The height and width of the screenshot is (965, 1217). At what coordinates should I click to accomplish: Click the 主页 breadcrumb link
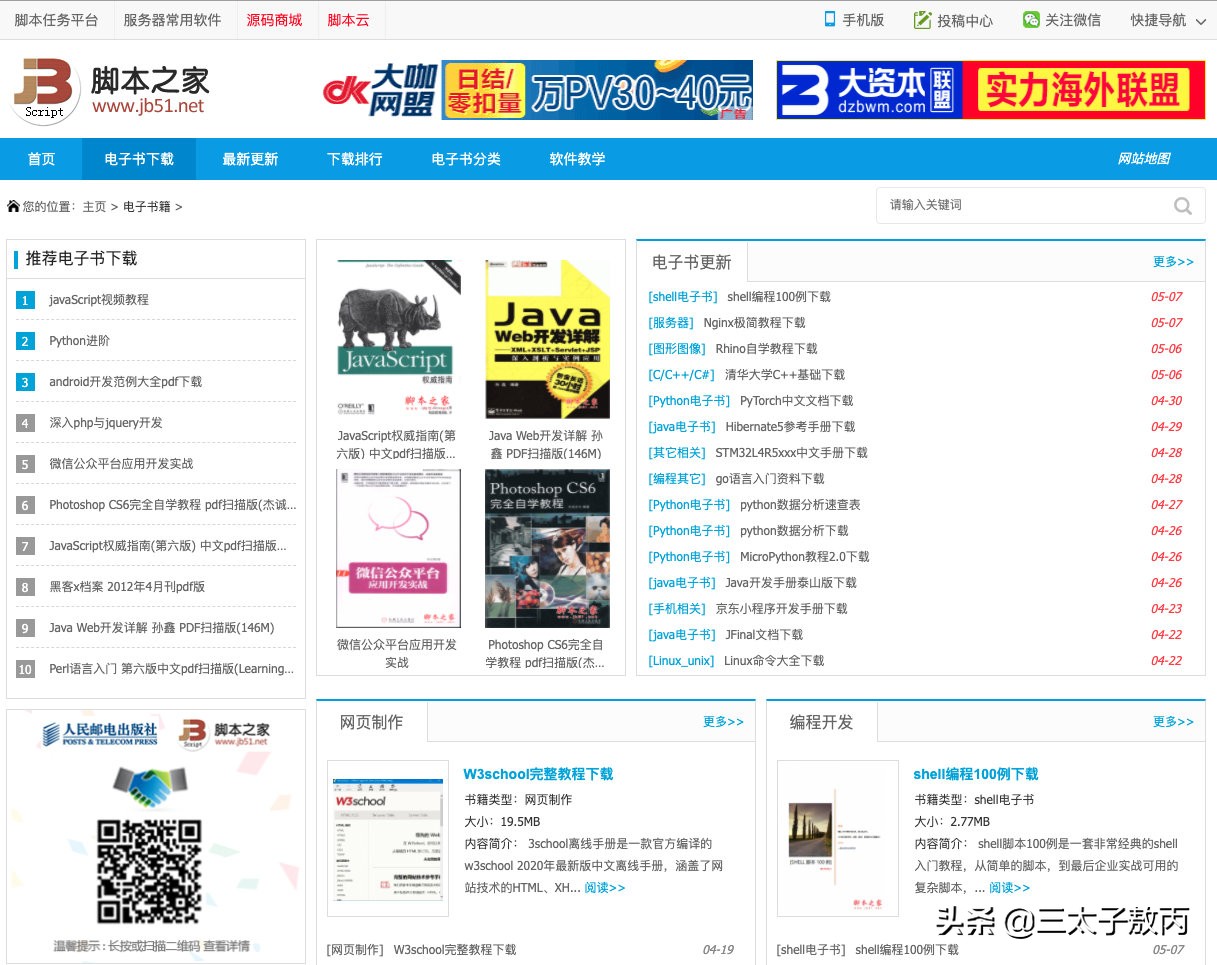94,207
